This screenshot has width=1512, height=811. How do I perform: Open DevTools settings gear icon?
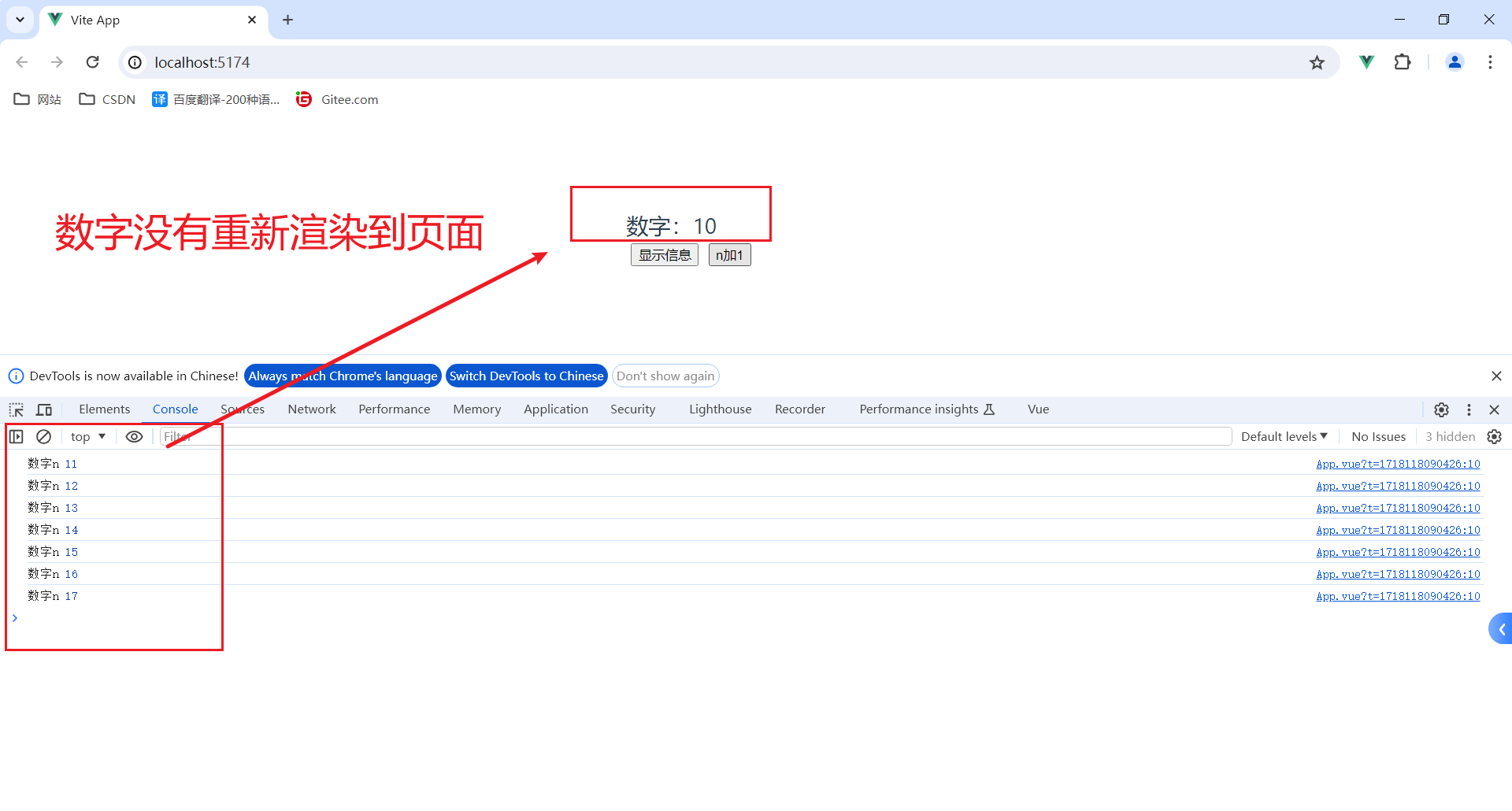1441,409
